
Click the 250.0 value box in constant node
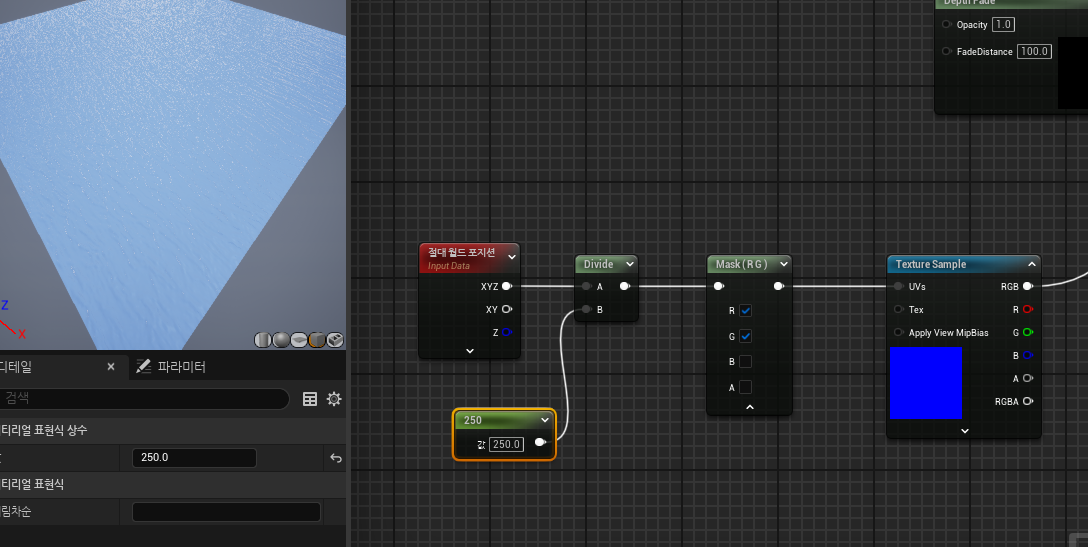[x=506, y=444]
